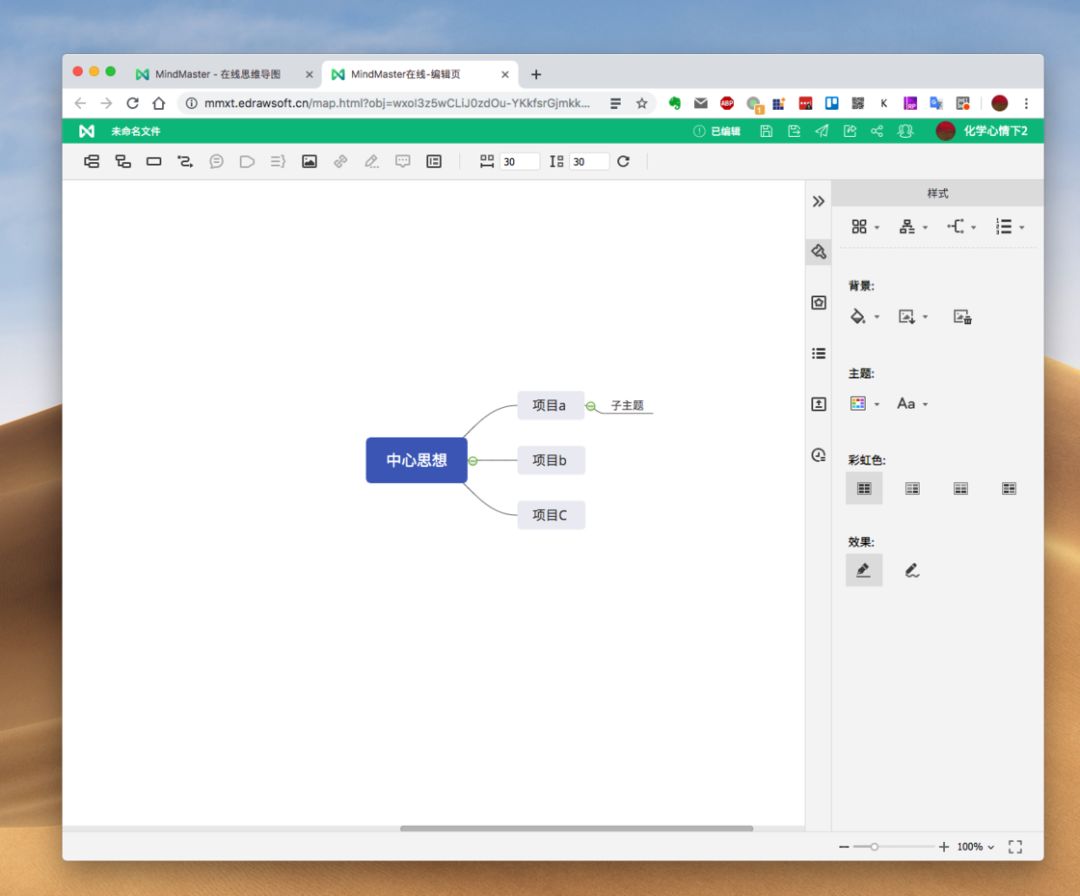Viewport: 1080px width, 896px height.
Task: Click the zoom out minus button
Action: (844, 846)
